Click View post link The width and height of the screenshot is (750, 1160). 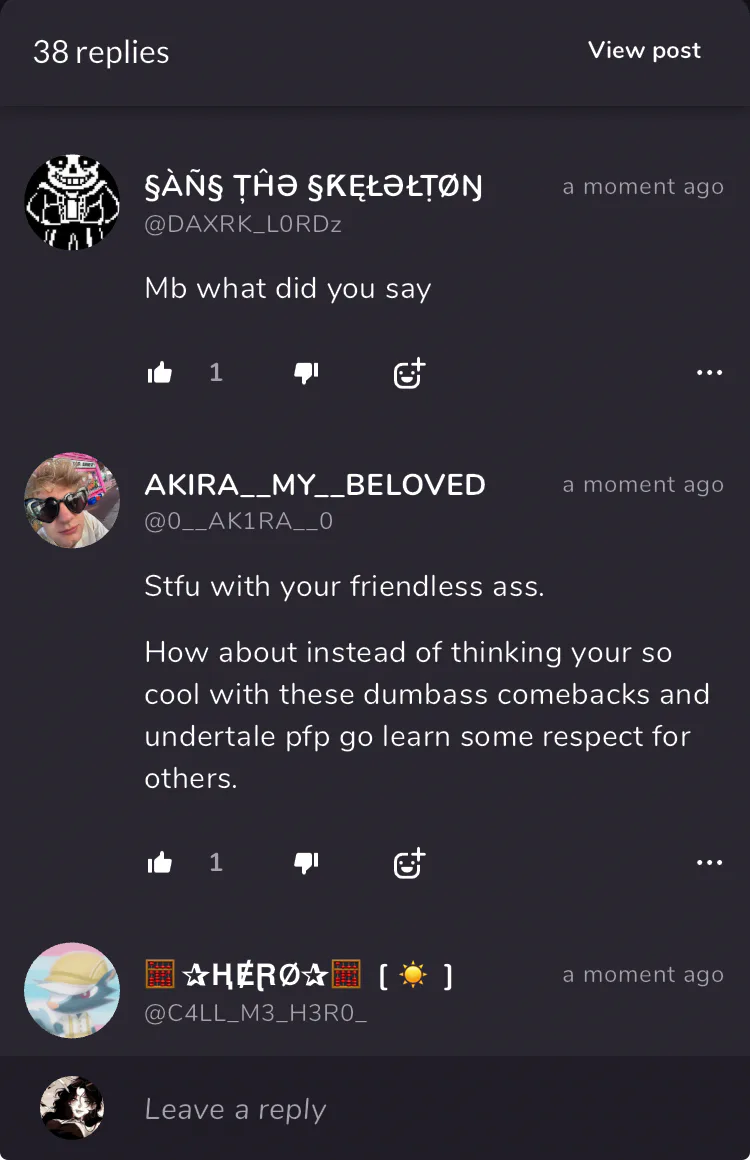(644, 50)
